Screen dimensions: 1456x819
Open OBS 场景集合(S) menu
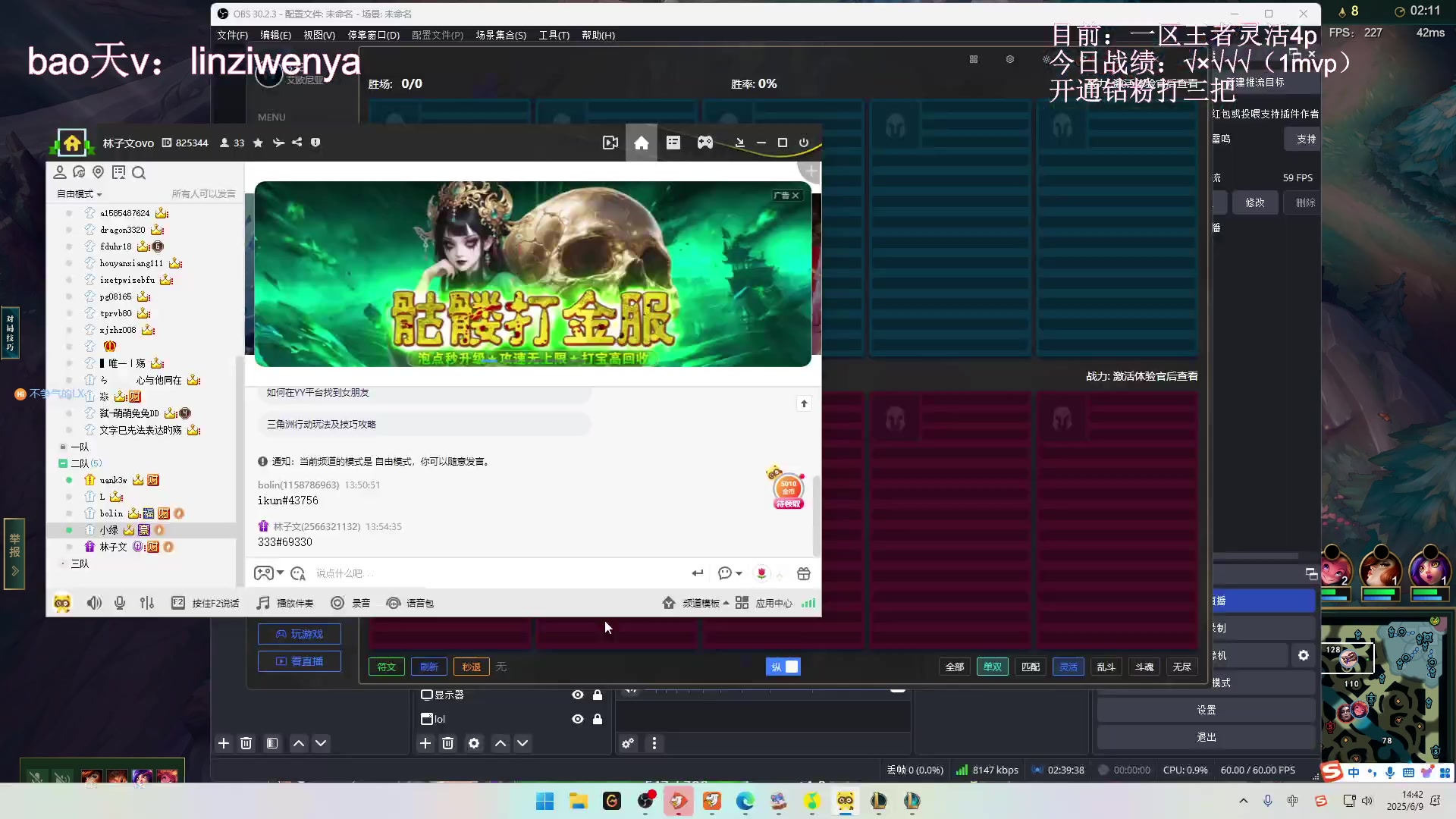point(500,35)
